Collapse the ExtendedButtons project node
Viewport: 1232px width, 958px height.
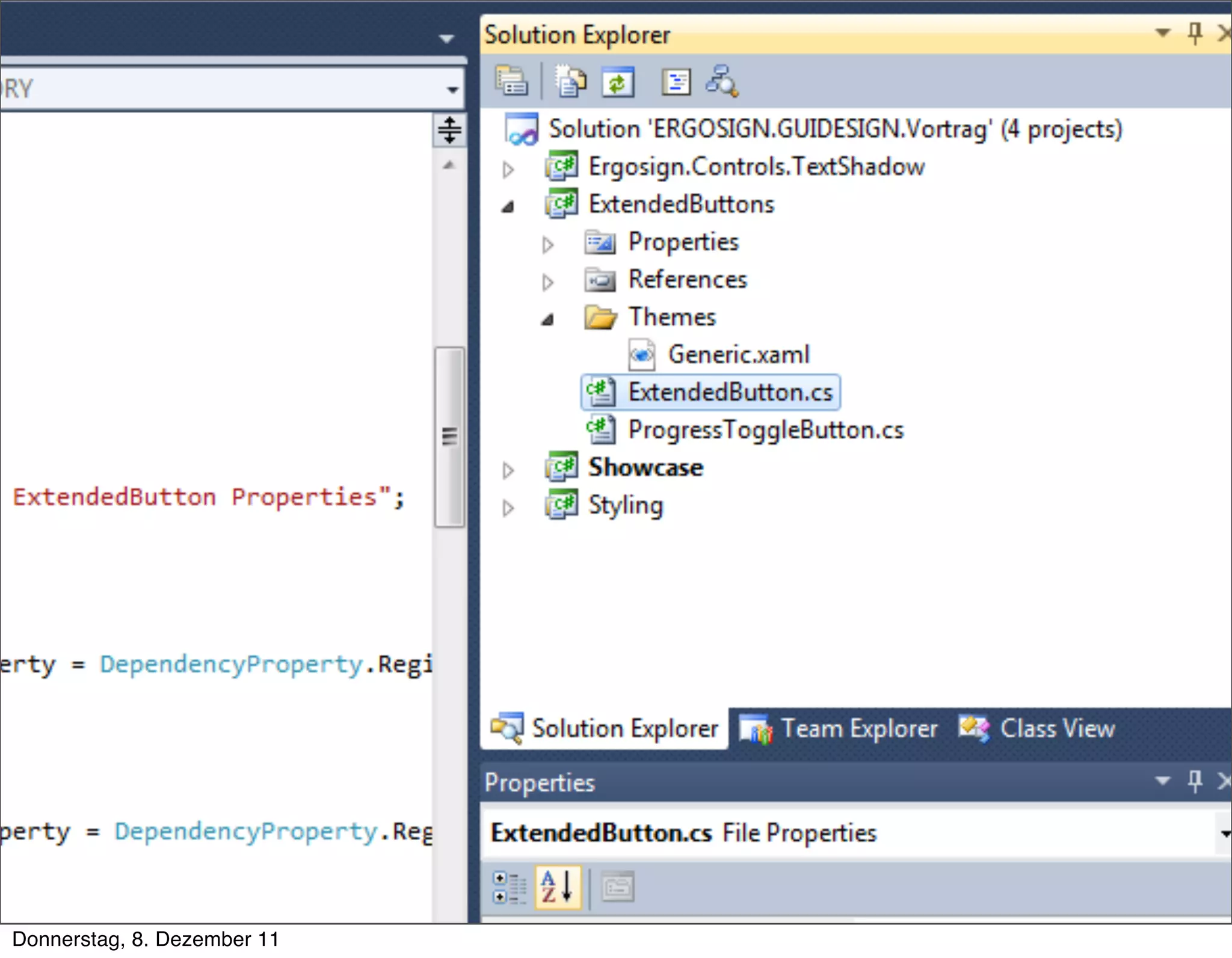(x=508, y=207)
